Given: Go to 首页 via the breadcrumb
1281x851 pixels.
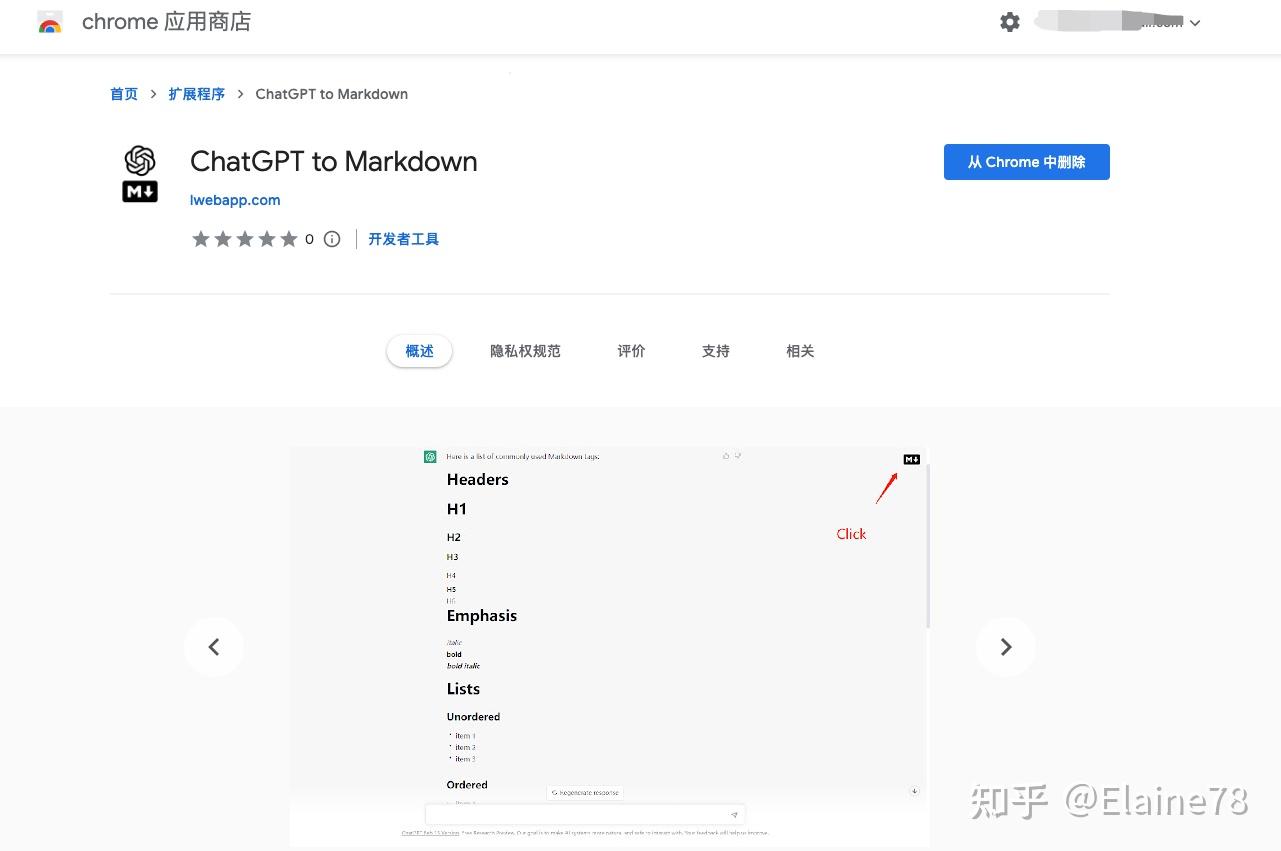Looking at the screenshot, I should click(123, 93).
